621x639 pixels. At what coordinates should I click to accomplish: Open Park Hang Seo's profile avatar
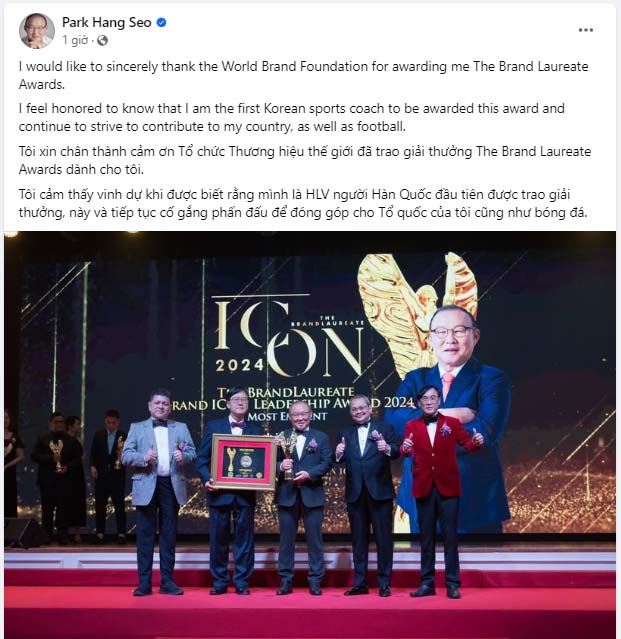point(37,31)
